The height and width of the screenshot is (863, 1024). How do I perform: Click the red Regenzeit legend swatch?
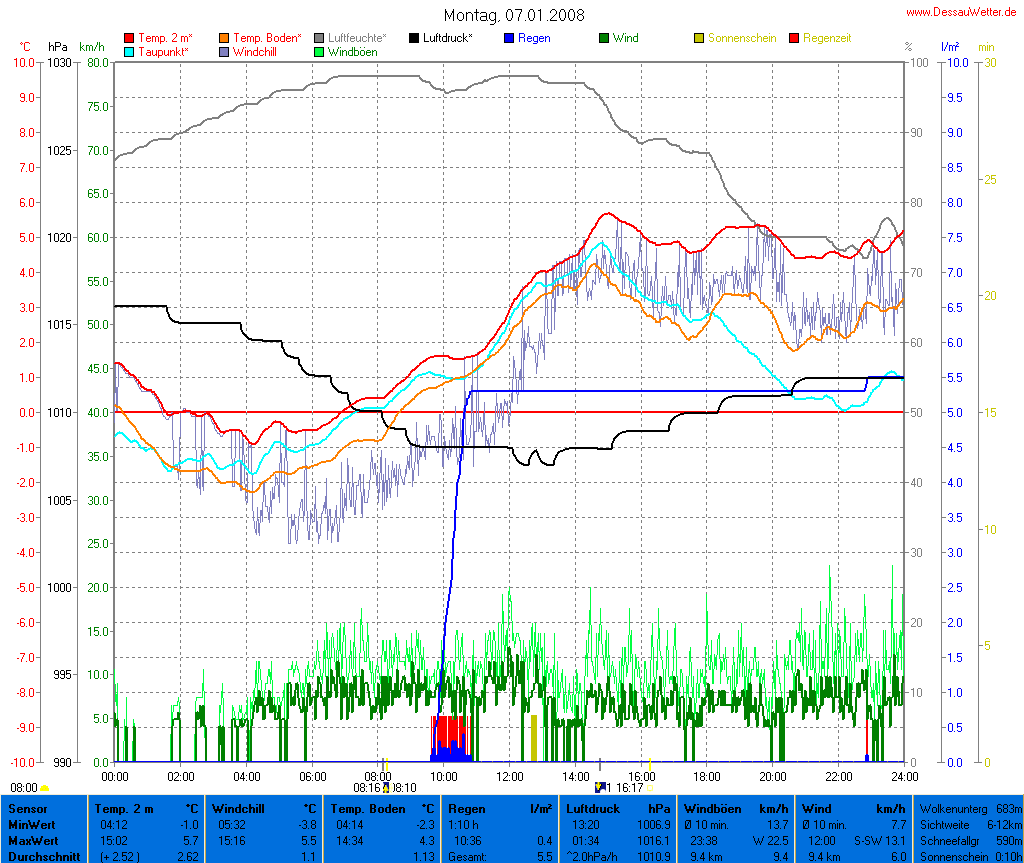click(x=795, y=38)
